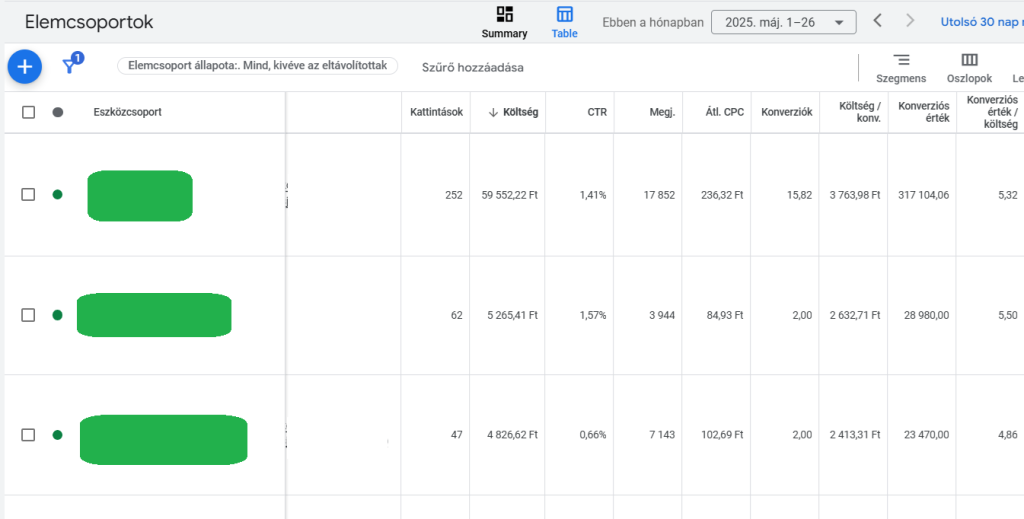The image size is (1024, 519).
Task: Tick the third row's checkbox
Action: tap(28, 435)
